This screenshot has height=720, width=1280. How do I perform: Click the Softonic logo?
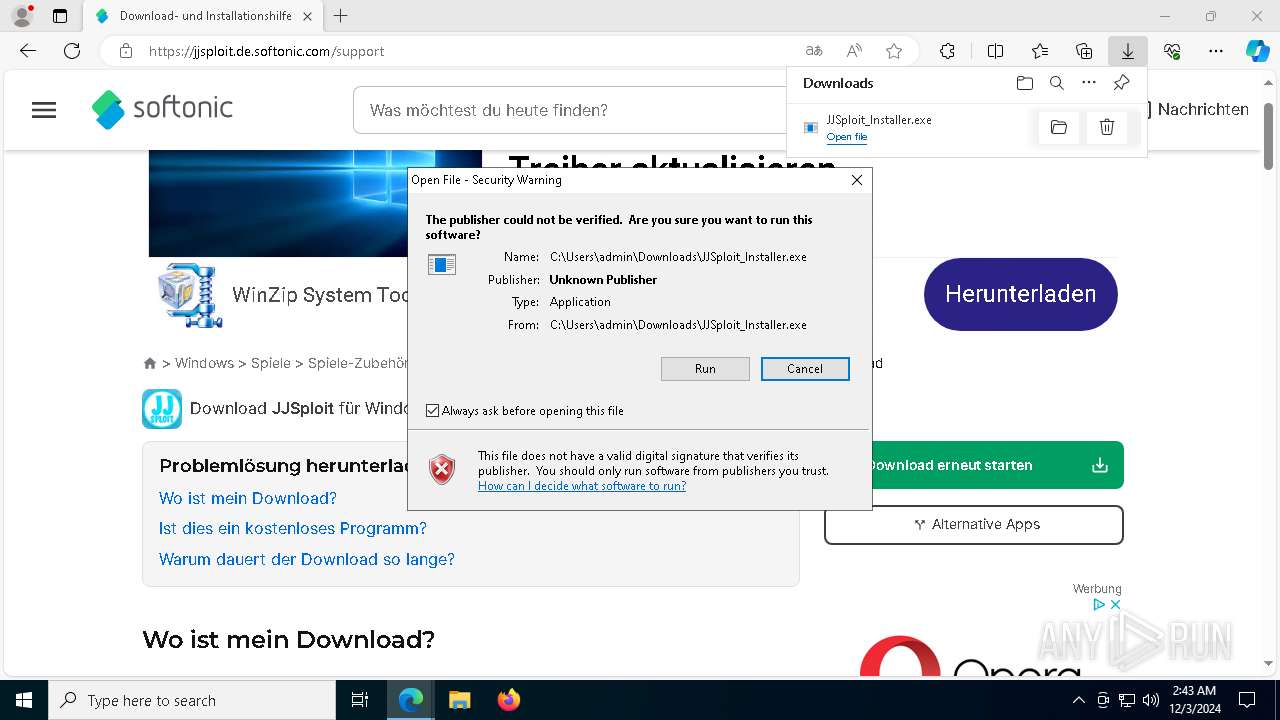click(162, 109)
